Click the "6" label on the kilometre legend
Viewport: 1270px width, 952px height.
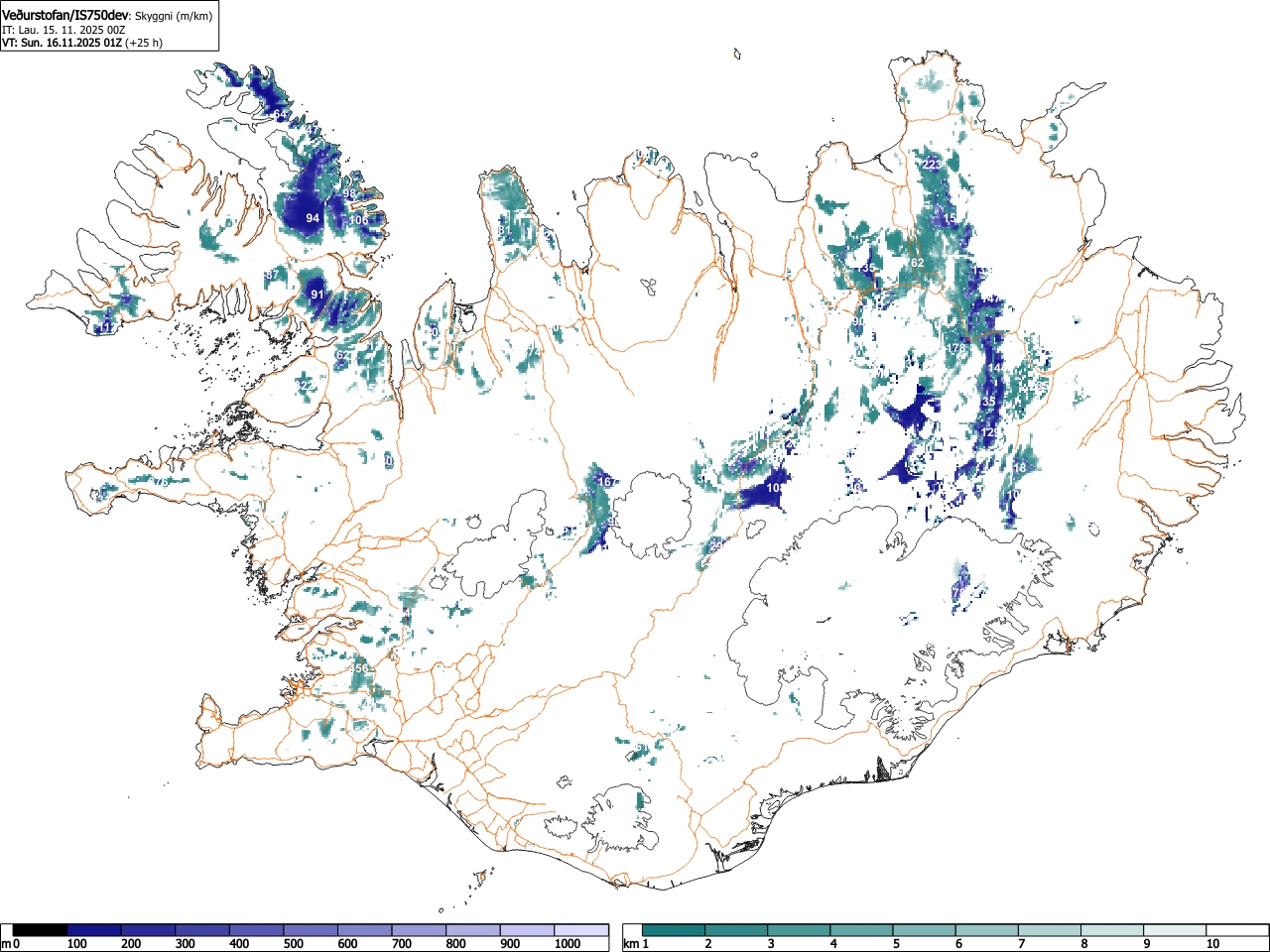(958, 944)
